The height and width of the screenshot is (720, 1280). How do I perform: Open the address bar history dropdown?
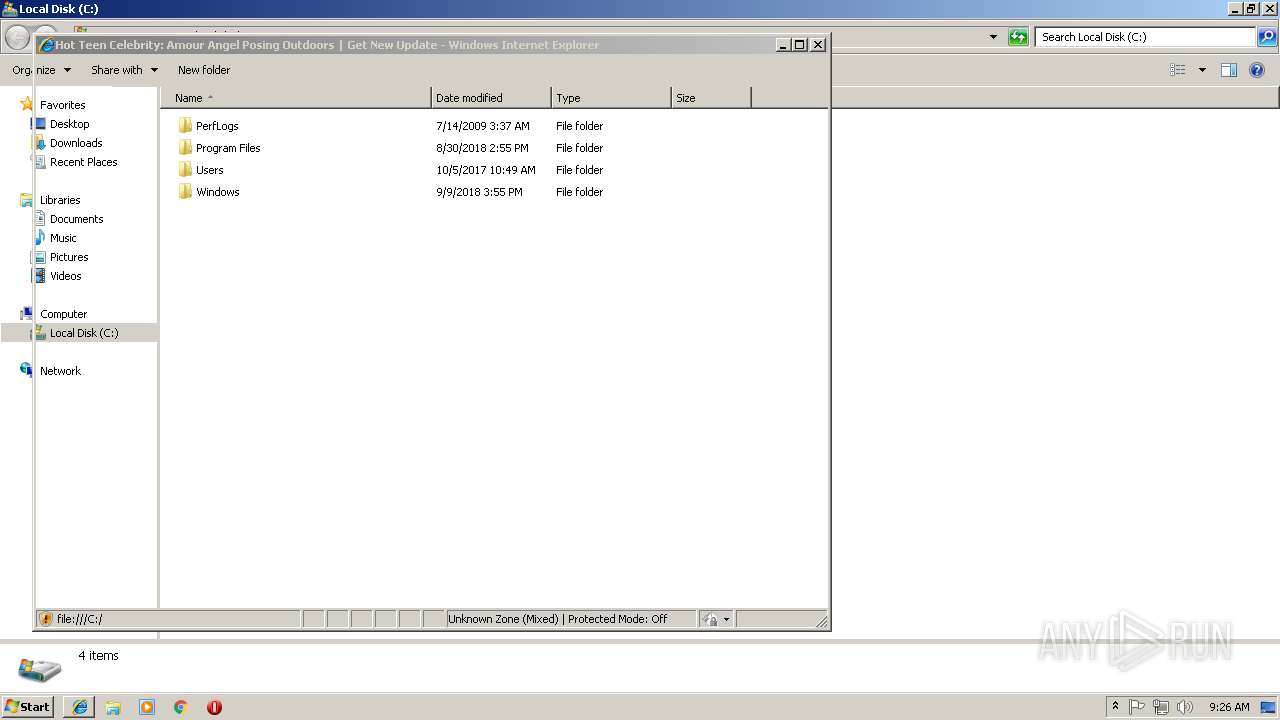[993, 37]
